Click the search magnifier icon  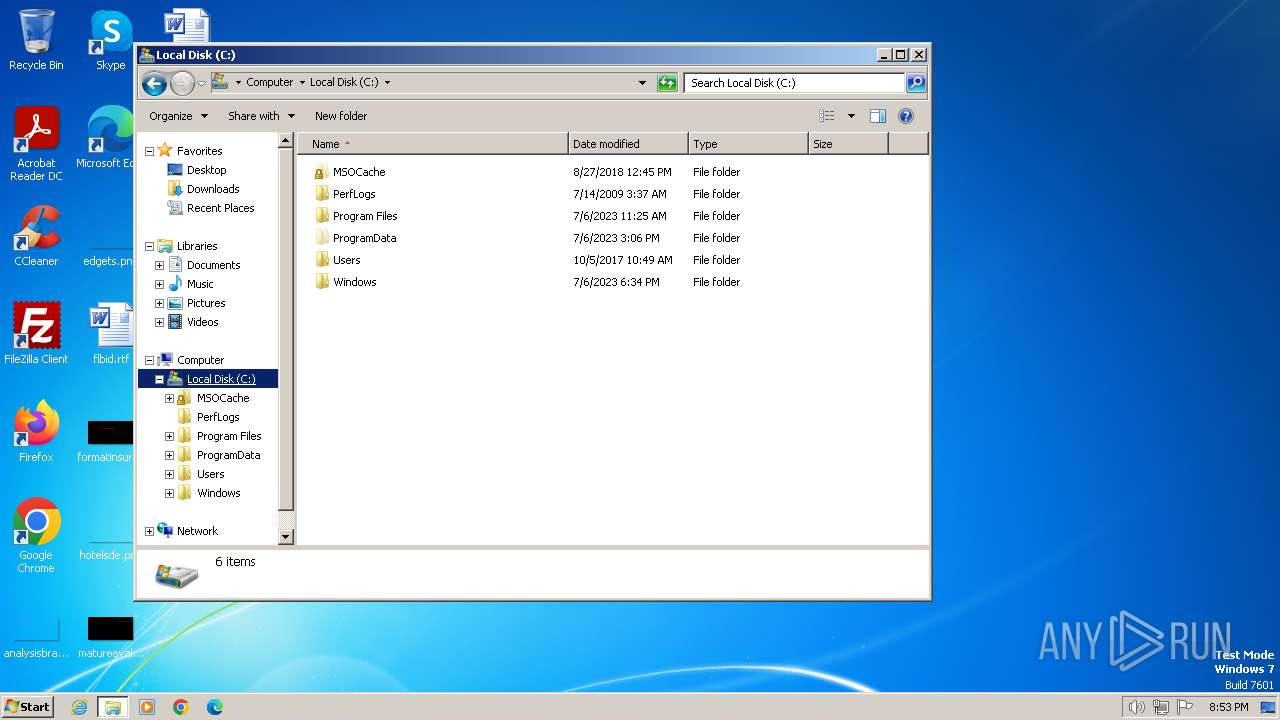916,83
